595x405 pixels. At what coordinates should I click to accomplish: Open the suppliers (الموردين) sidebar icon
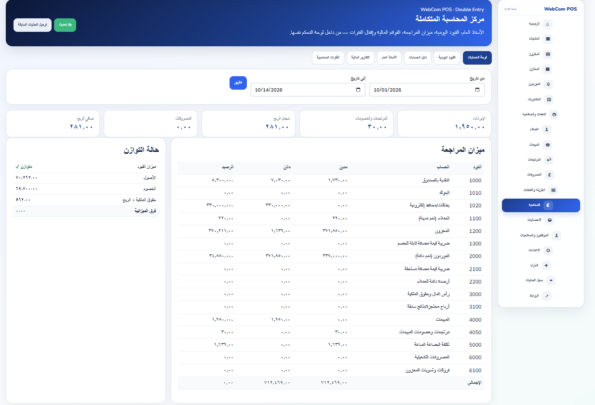[x=548, y=84]
